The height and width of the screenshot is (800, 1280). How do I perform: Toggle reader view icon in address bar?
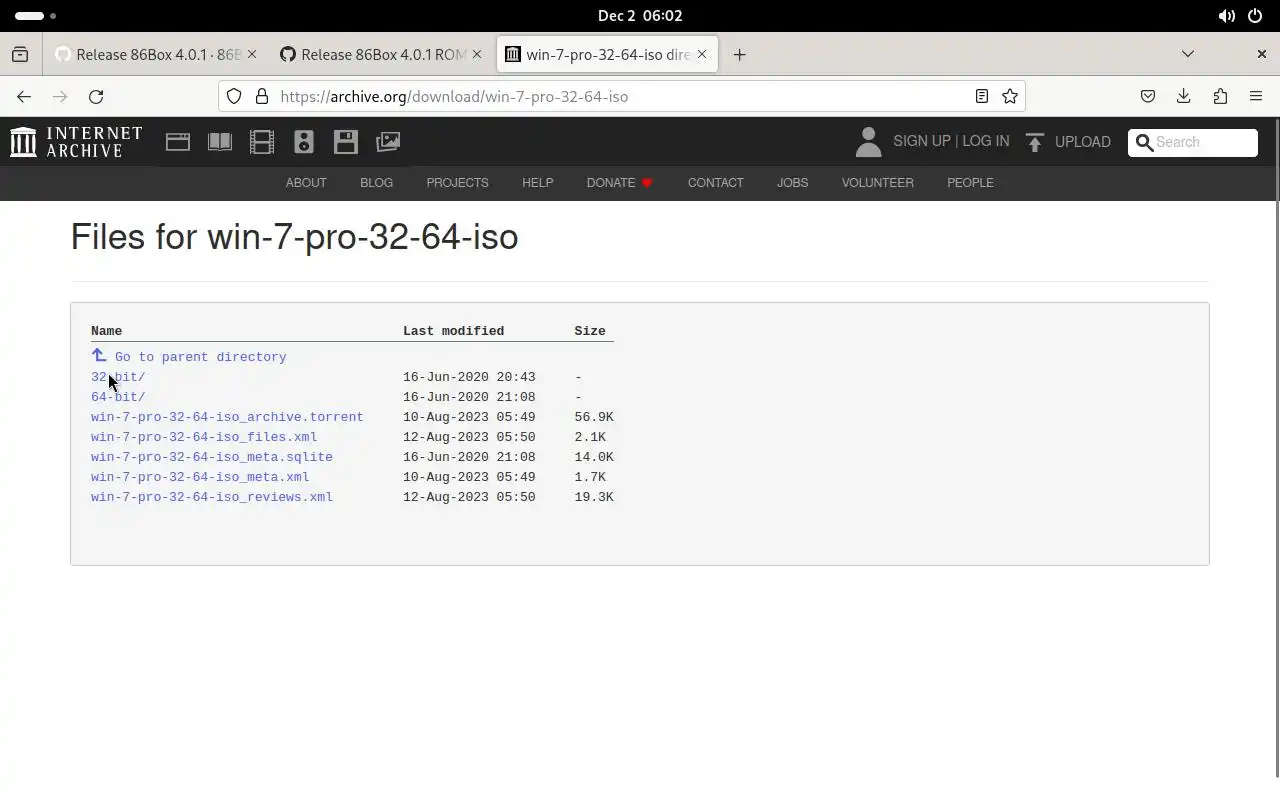point(982,96)
